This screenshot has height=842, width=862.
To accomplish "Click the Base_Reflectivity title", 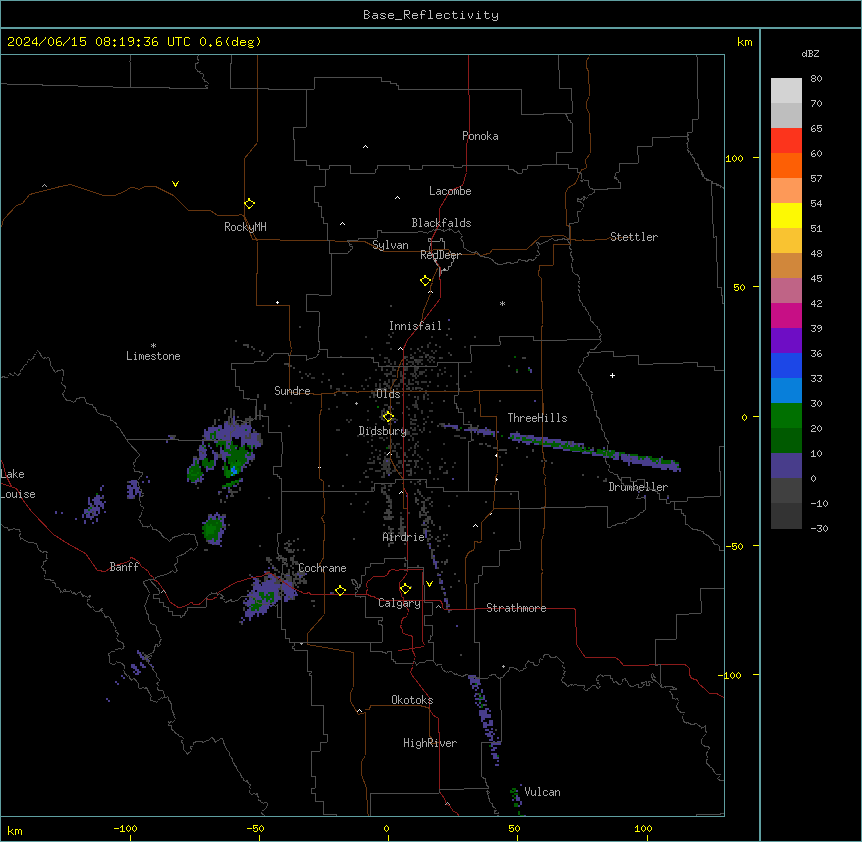I will tap(431, 15).
